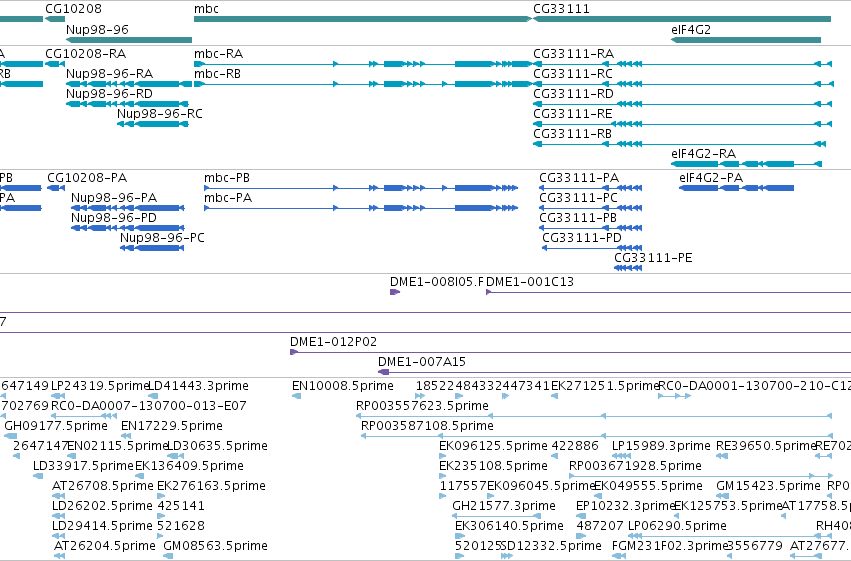Select EST RP003587108.5prime
This screenshot has width=851, height=561.
point(596,436)
